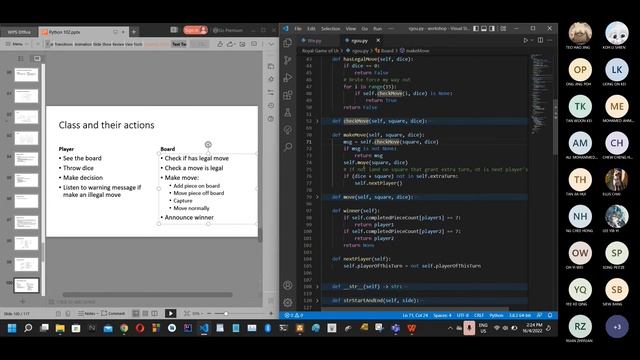
Task: Click the Sign in button in WPS Office
Action: point(195,30)
